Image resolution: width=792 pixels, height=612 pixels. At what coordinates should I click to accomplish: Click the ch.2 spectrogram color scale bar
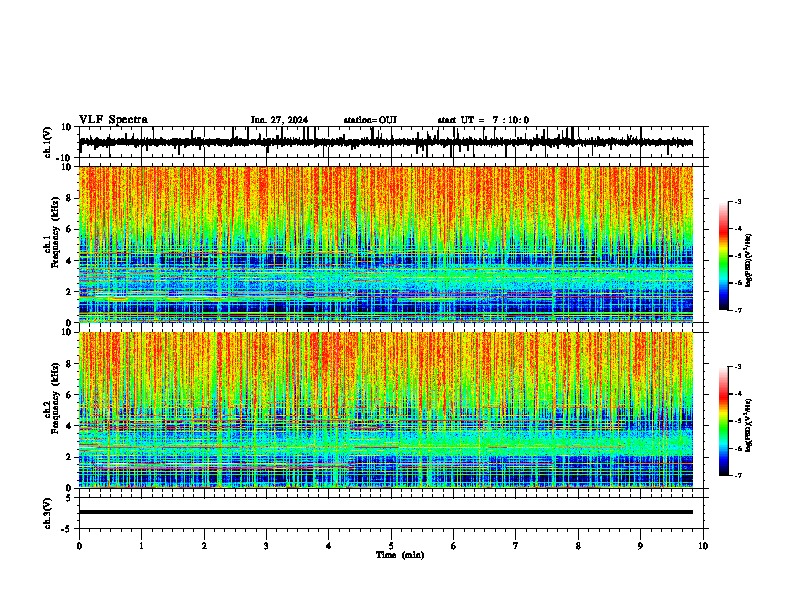(x=724, y=421)
